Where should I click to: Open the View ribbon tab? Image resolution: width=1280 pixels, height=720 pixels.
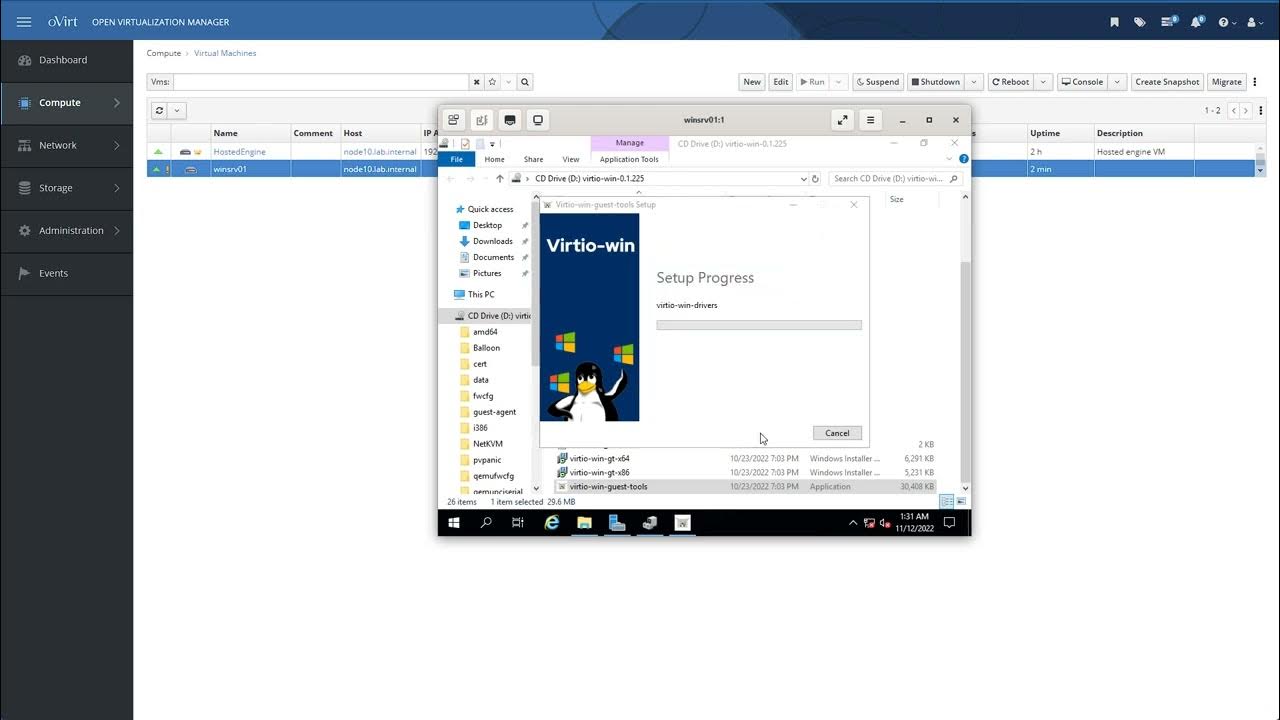(571, 159)
